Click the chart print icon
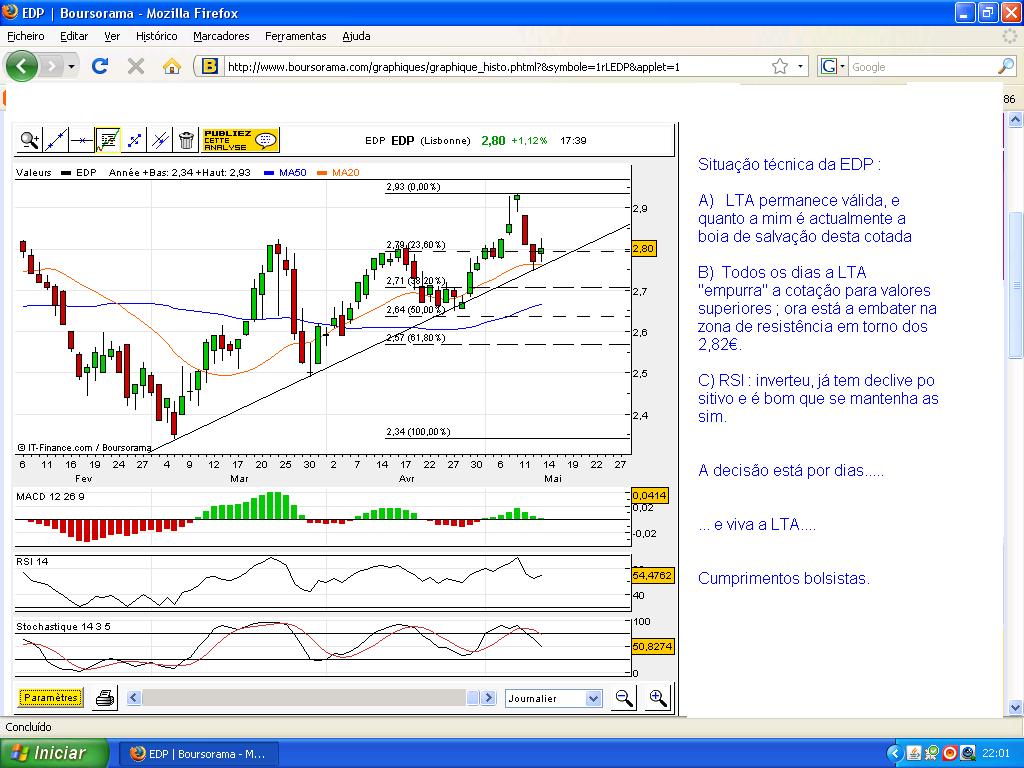 point(105,698)
